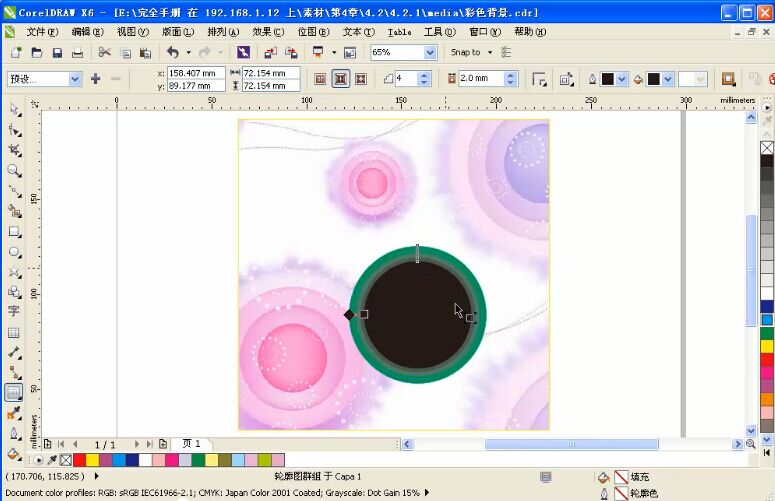Viewport: 775px width, 501px height.
Task: Toggle To Center contour mode
Action: (x=320, y=79)
